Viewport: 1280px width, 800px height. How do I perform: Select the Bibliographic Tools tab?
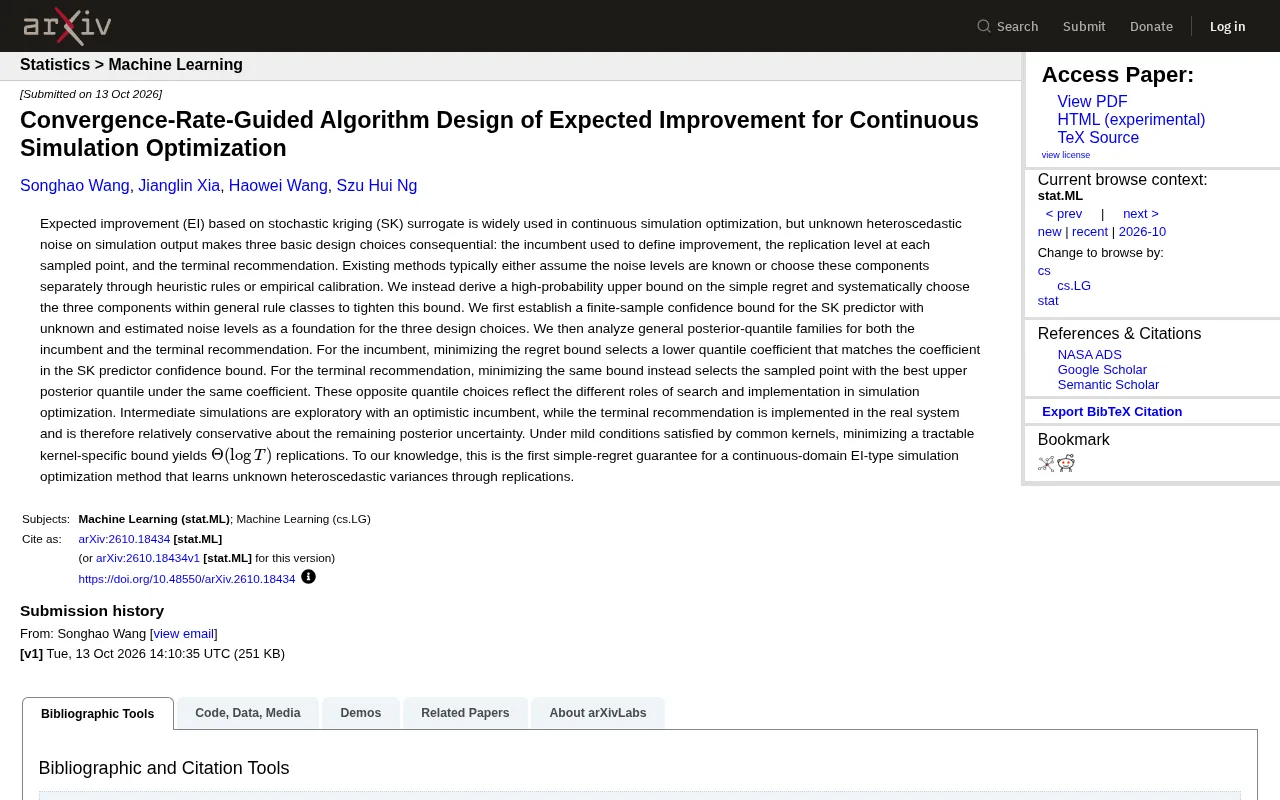coord(98,714)
